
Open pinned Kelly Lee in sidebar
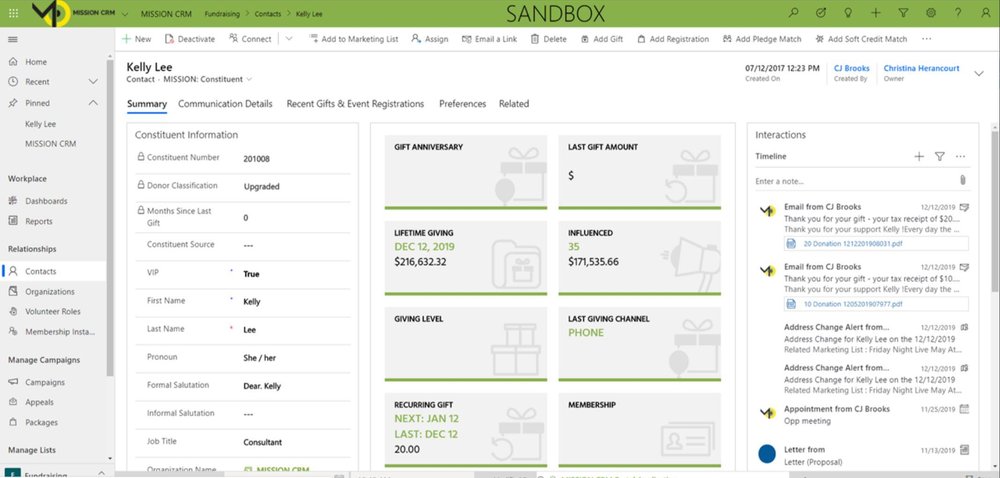click(41, 124)
